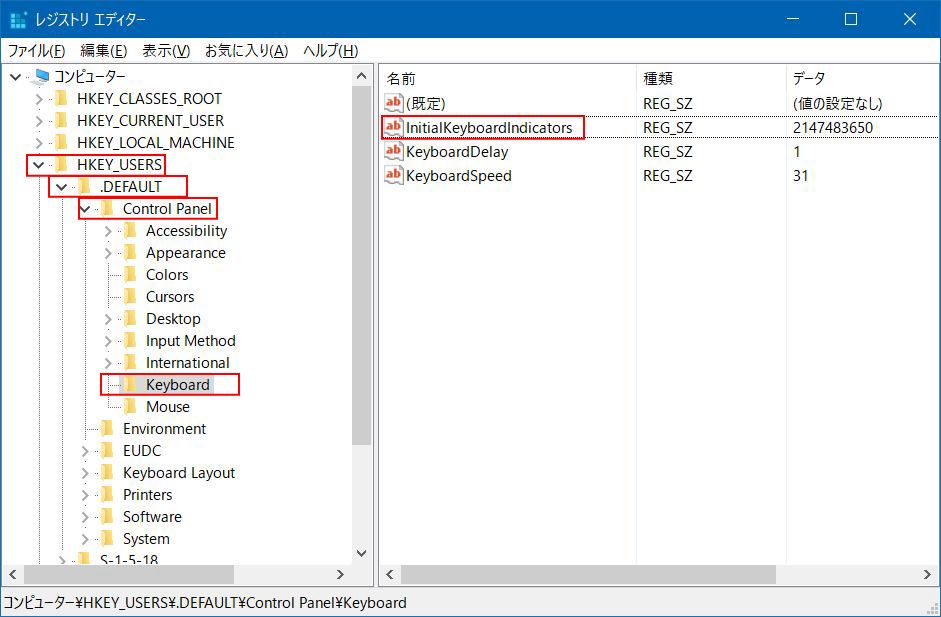This screenshot has height=617, width=941.
Task: Click the Accessibility folder icon
Action: click(130, 230)
